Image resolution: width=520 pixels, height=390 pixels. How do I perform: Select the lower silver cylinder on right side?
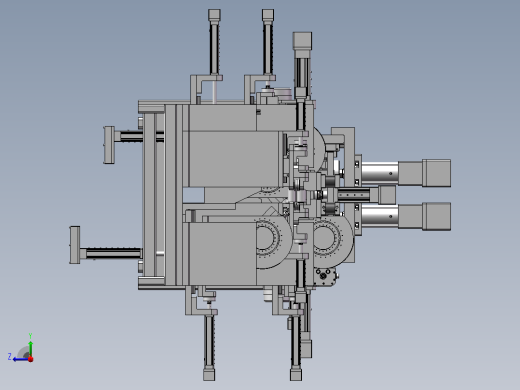pyautogui.click(x=380, y=216)
